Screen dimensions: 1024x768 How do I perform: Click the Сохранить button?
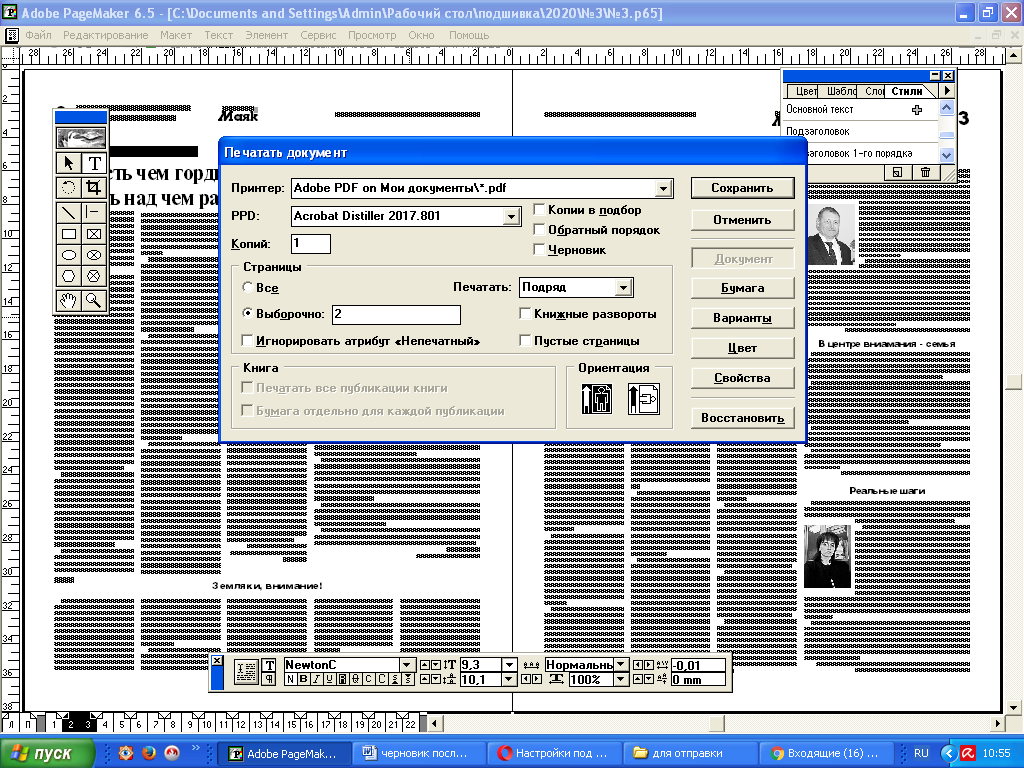743,188
